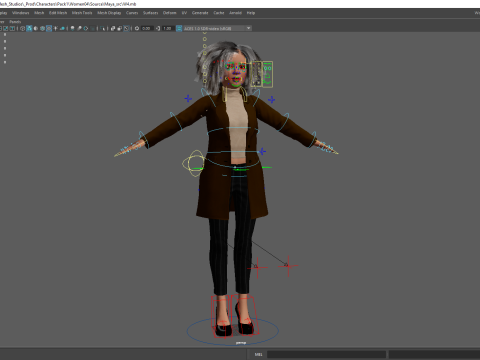Click the exposure reset icon
The image size is (480, 360).
coord(137,28)
